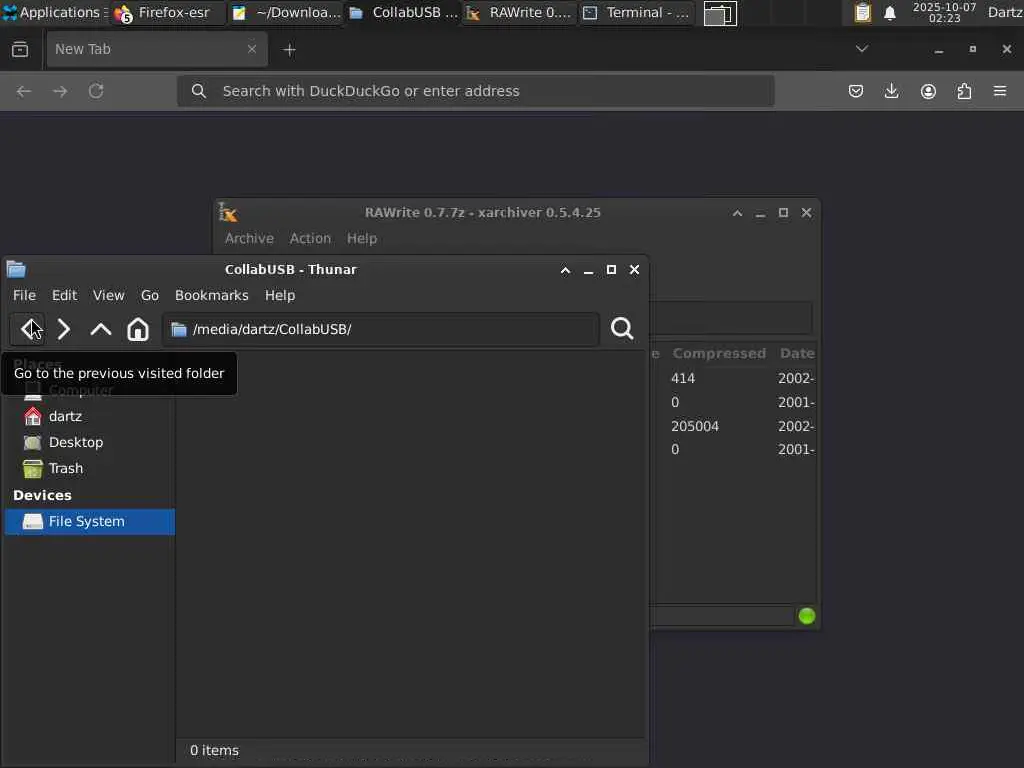Screen dimensions: 1024x768
Task: Click Thunar path bar /media/dartz/CollabUSB/
Action: 381,329
